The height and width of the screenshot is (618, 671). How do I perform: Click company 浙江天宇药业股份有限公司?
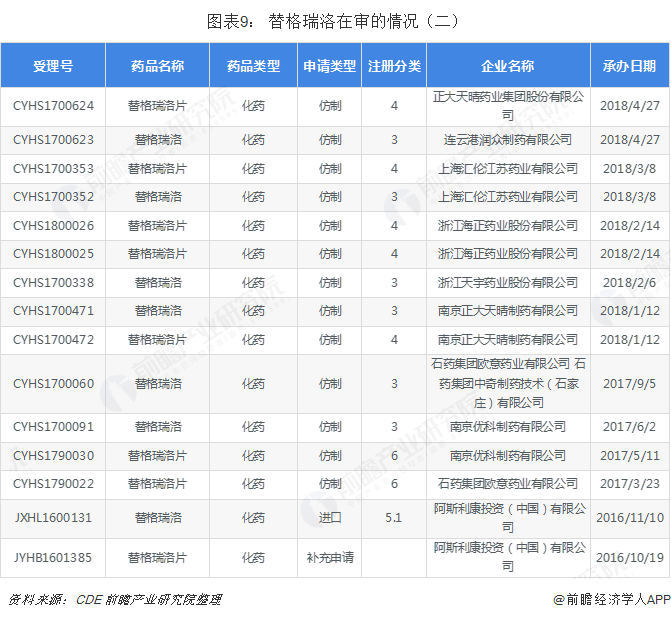pyautogui.click(x=508, y=282)
